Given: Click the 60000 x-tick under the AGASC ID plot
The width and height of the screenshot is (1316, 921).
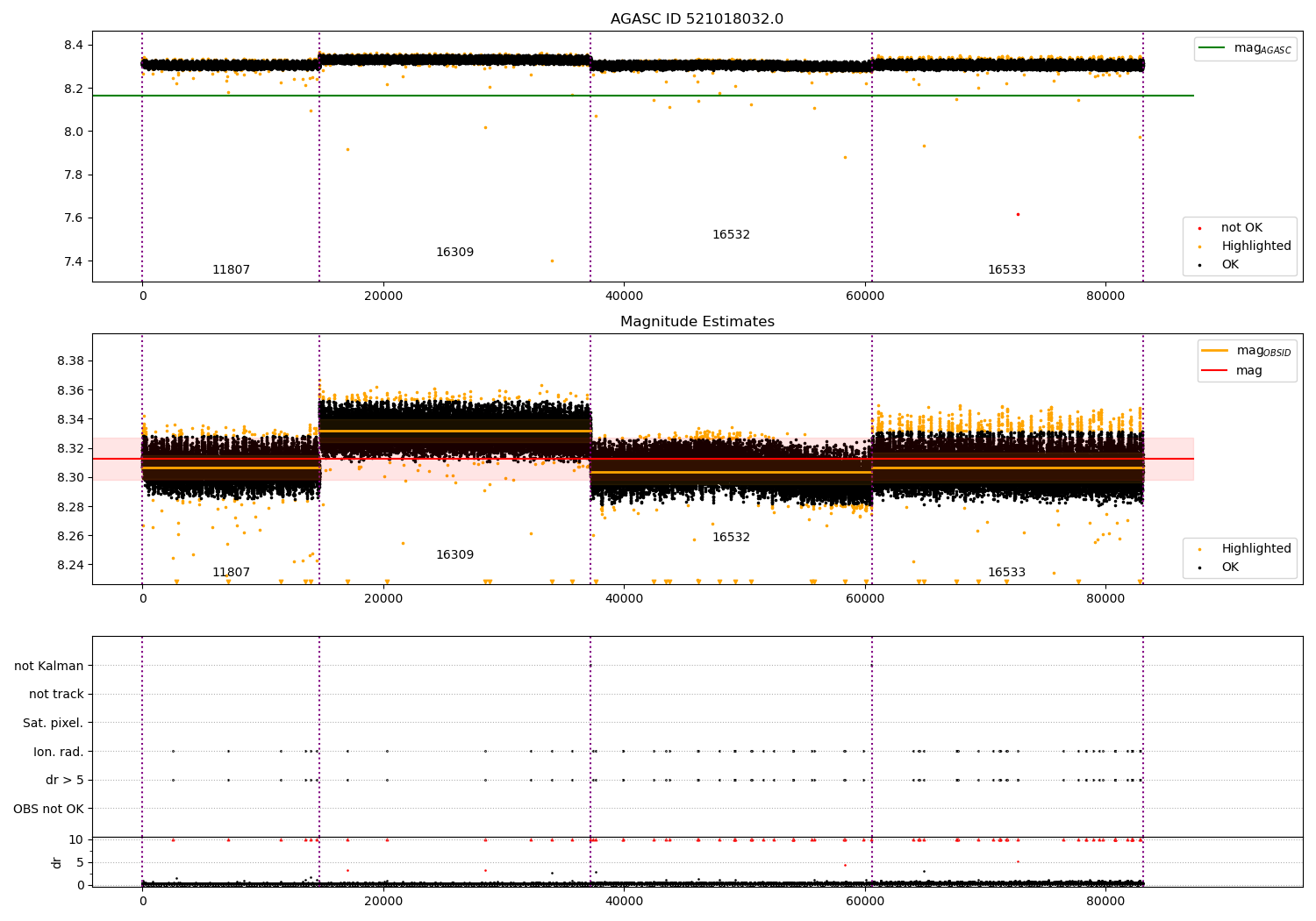Looking at the screenshot, I should coord(865,296).
